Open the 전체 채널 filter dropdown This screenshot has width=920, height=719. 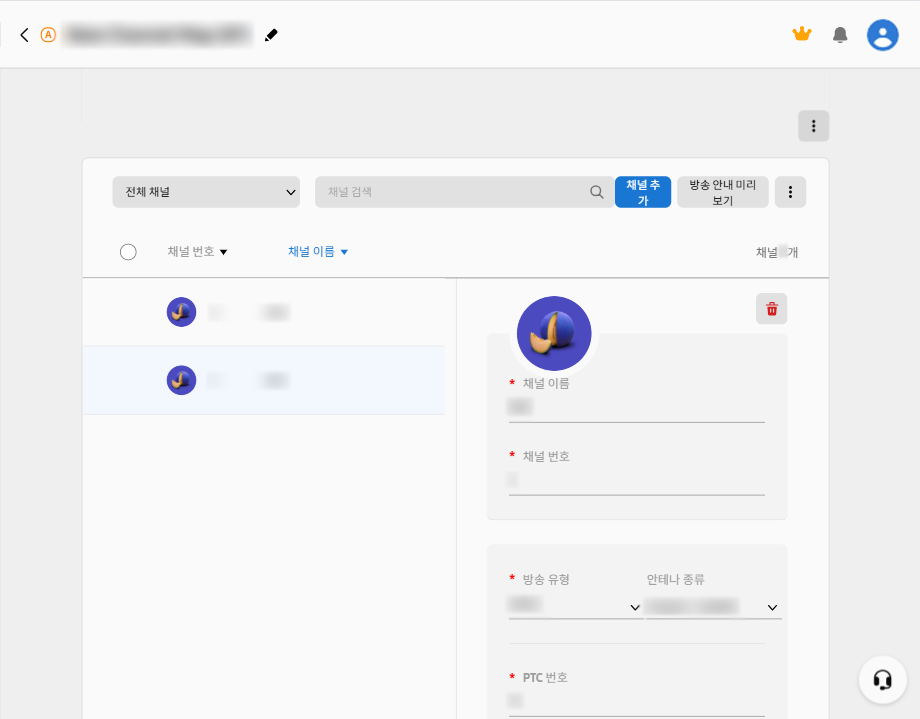(x=206, y=192)
